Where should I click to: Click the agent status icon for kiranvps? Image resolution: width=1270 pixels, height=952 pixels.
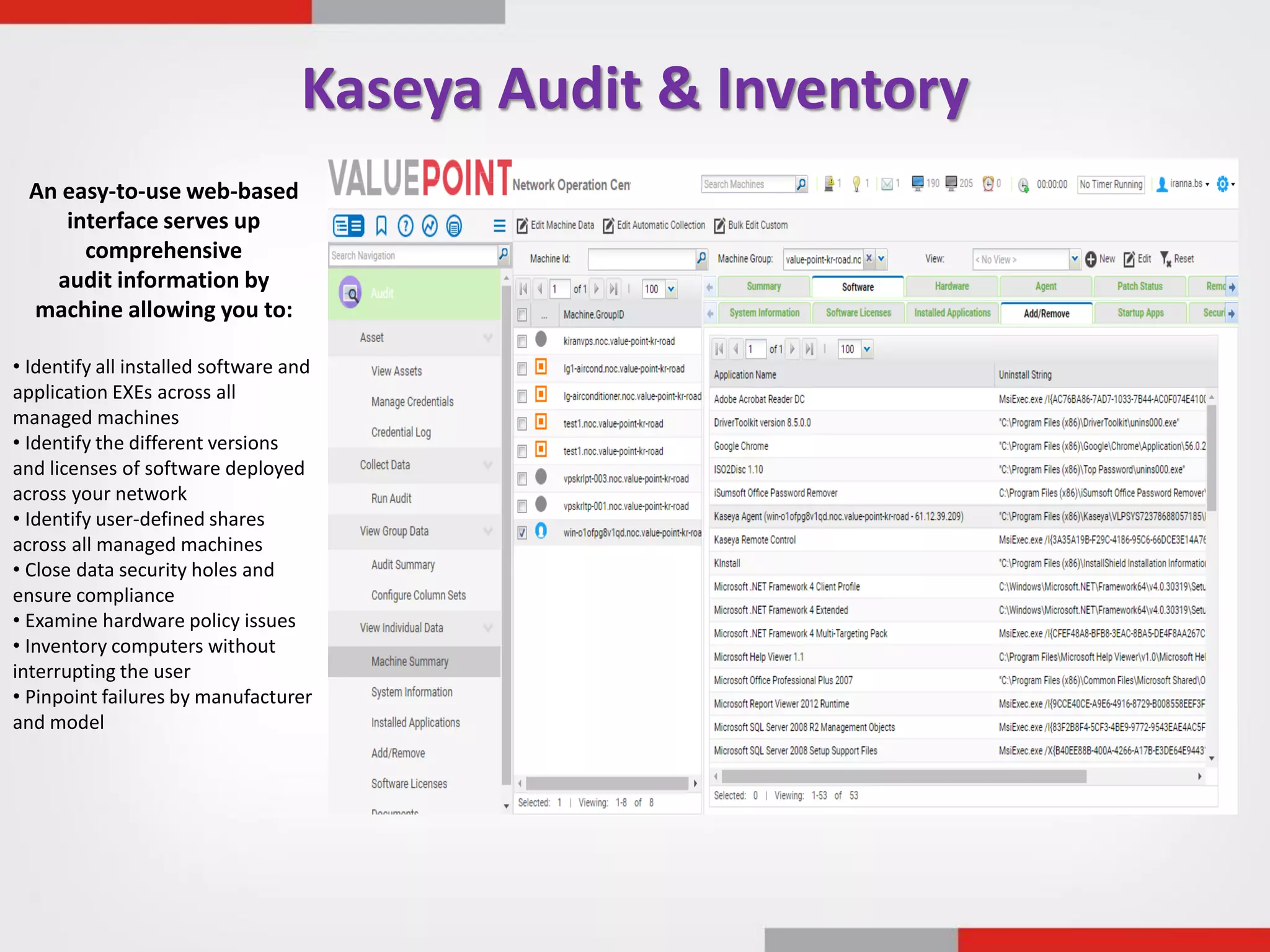pyautogui.click(x=541, y=340)
